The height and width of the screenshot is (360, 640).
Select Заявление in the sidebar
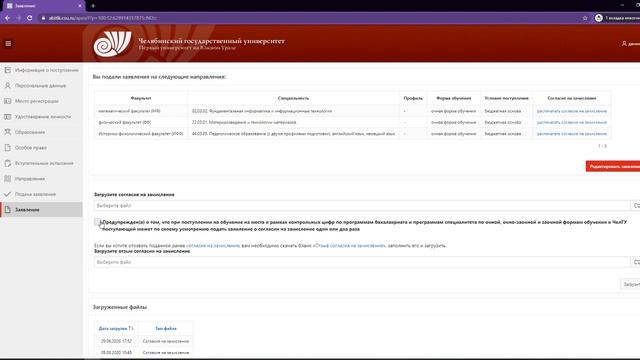click(x=41, y=210)
